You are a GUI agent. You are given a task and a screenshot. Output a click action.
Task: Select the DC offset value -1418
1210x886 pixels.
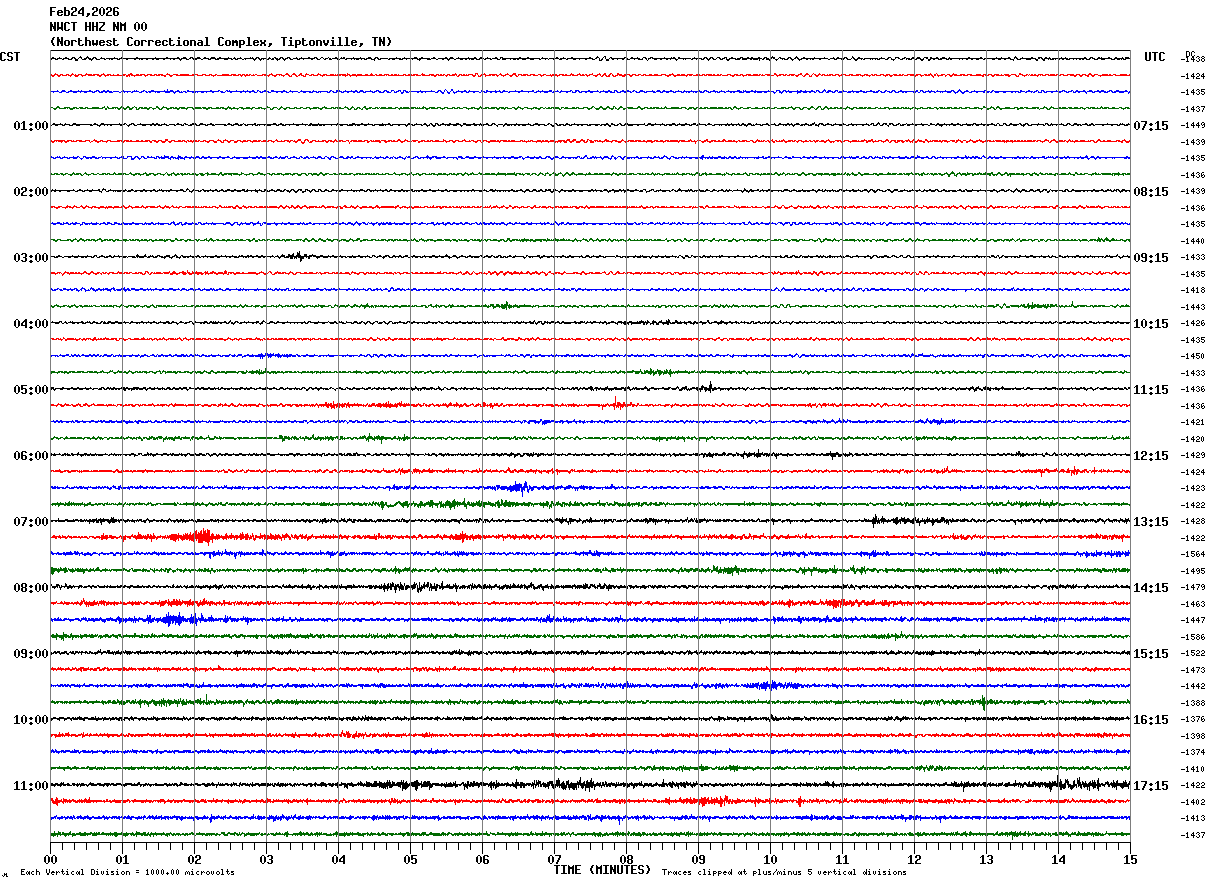pos(1192,291)
